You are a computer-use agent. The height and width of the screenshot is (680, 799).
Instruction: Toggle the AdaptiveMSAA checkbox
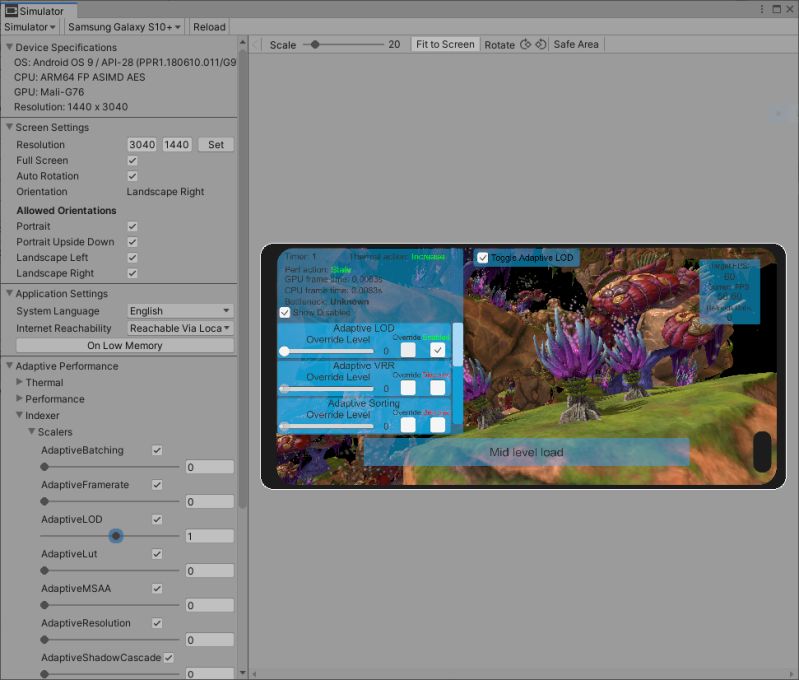[x=157, y=589]
